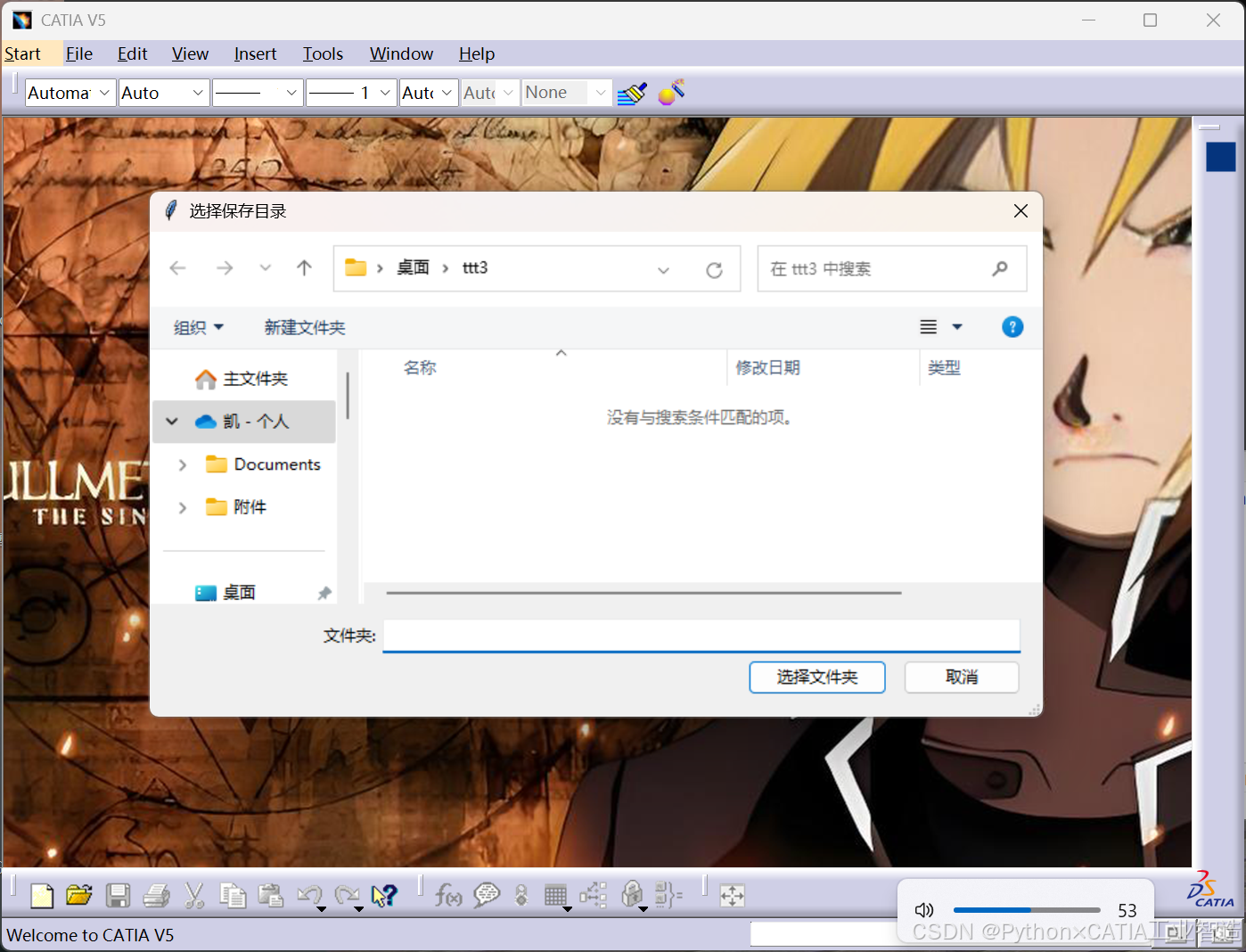
Task: Click the What's This help cursor icon
Action: click(x=384, y=895)
